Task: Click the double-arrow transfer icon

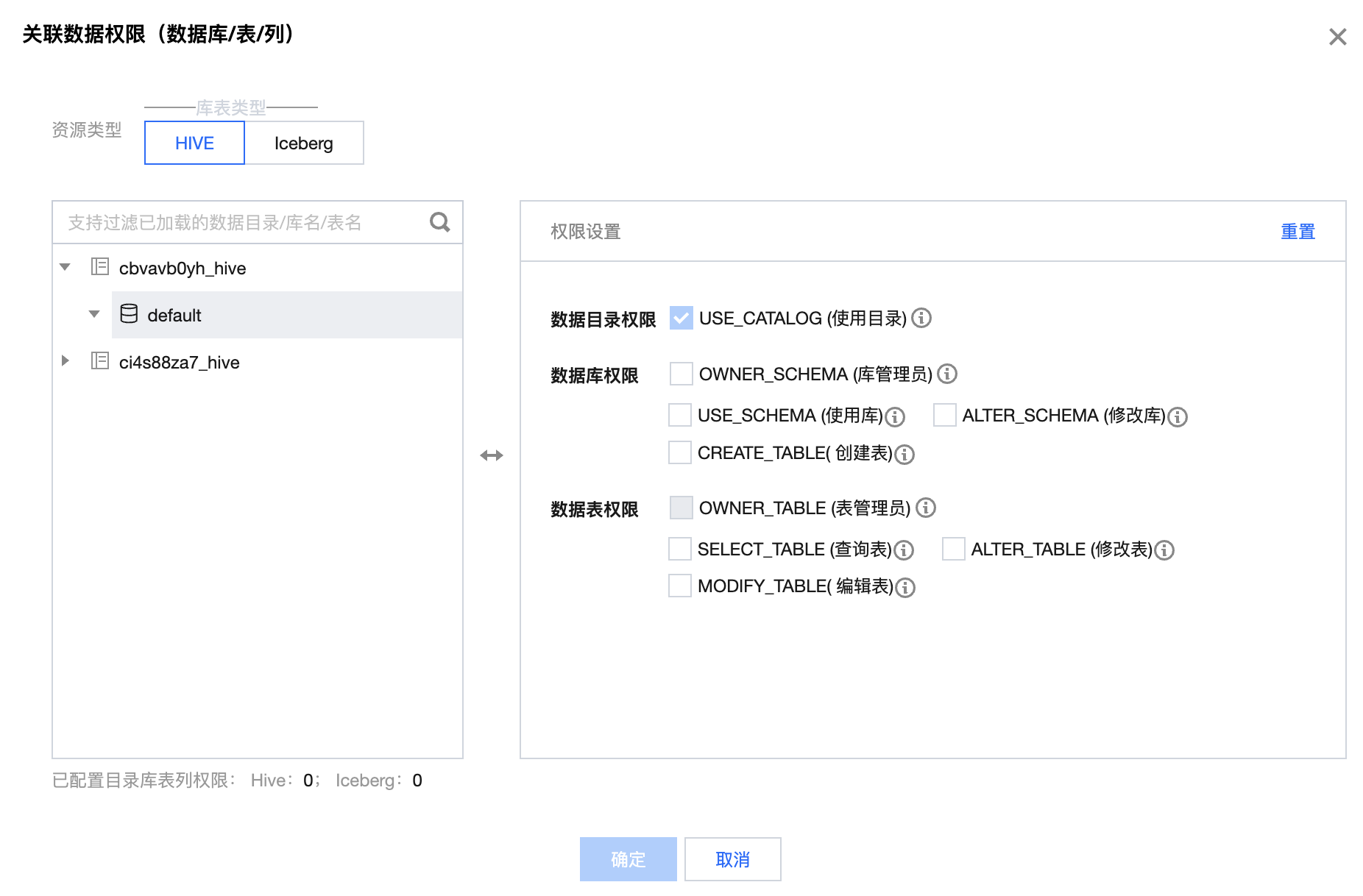Action: [x=492, y=455]
